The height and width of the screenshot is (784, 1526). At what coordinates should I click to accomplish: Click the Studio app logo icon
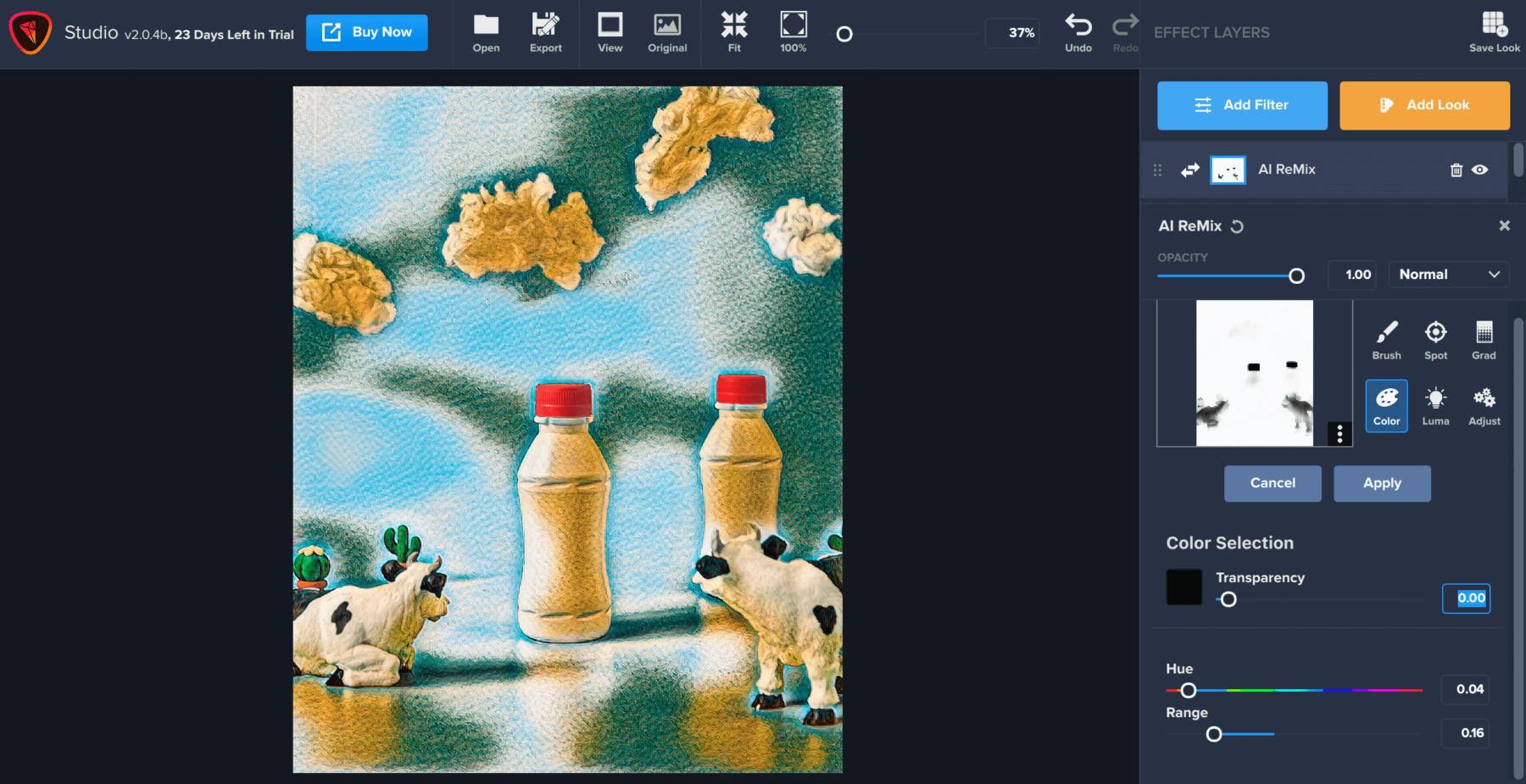31,33
